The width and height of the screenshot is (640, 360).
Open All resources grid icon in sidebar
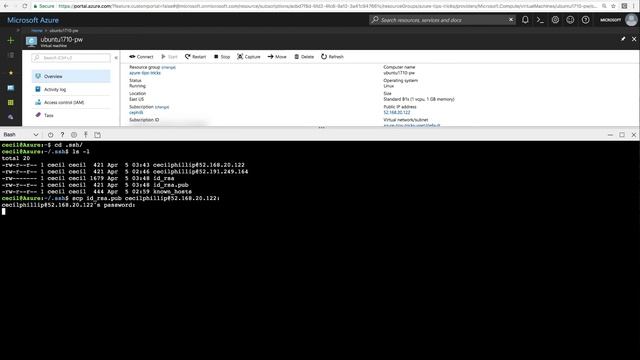click(x=11, y=102)
